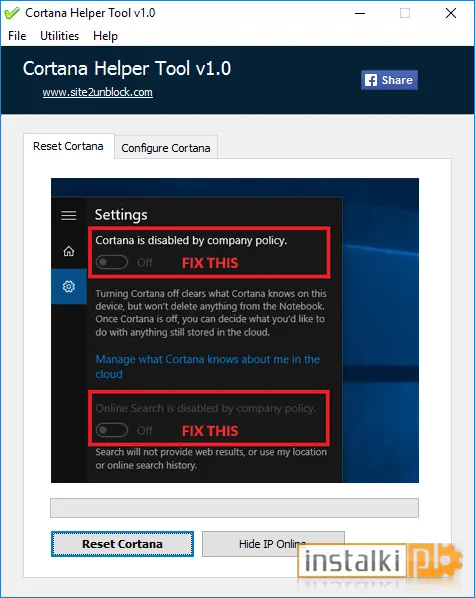Click the green checkmark app icon
Image resolution: width=475 pixels, height=598 pixels.
[x=11, y=13]
